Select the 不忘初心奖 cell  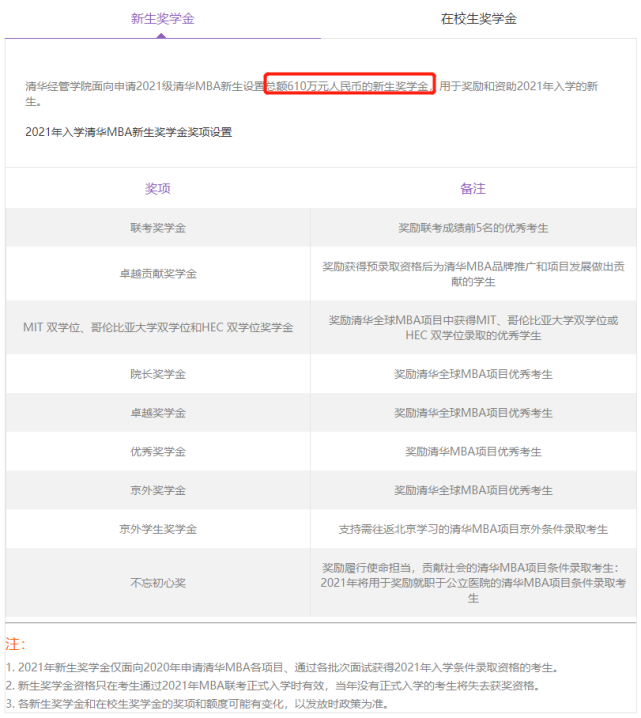tap(158, 583)
